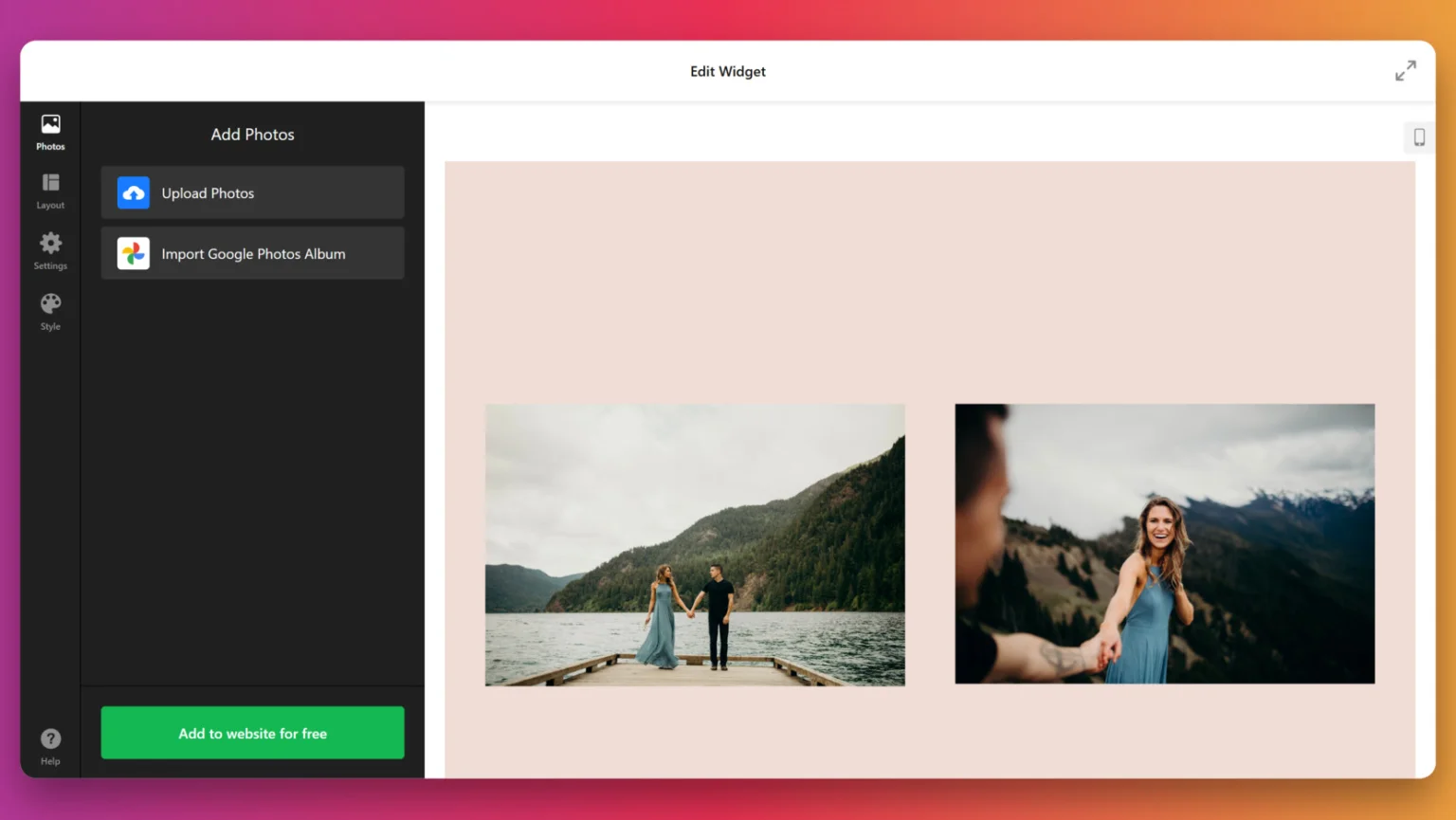Viewport: 1456px width, 820px height.
Task: Select the couple-on-dock photo thumbnail
Action: 694,543
